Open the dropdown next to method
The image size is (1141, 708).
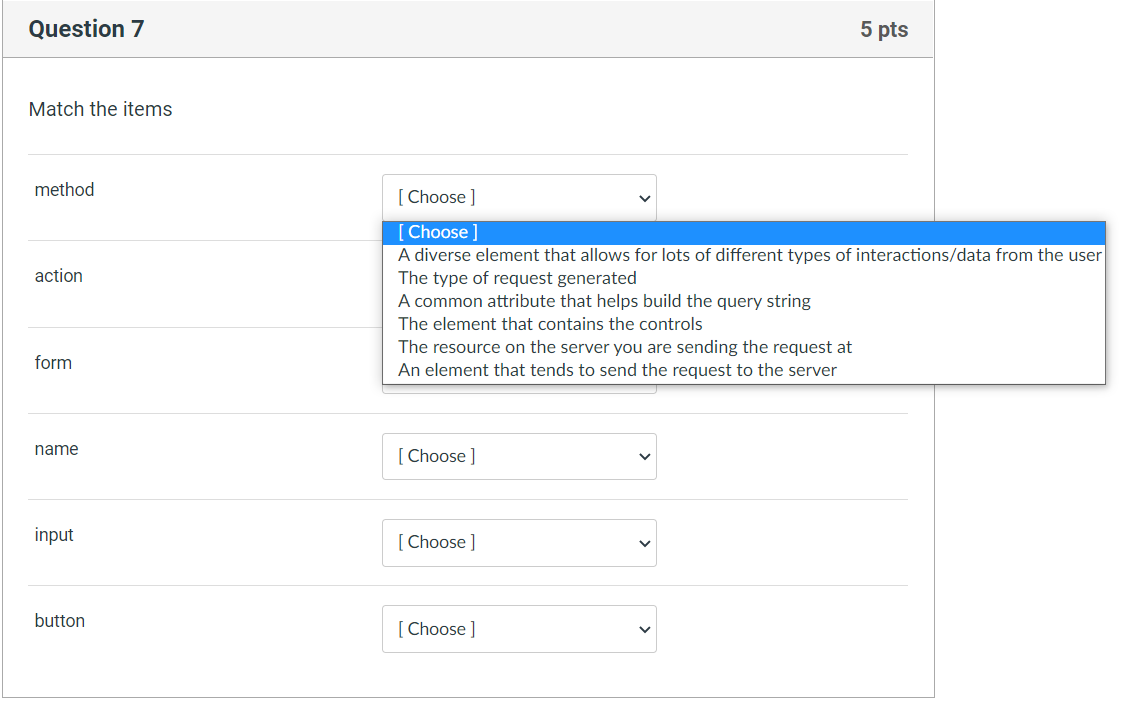[x=518, y=196]
